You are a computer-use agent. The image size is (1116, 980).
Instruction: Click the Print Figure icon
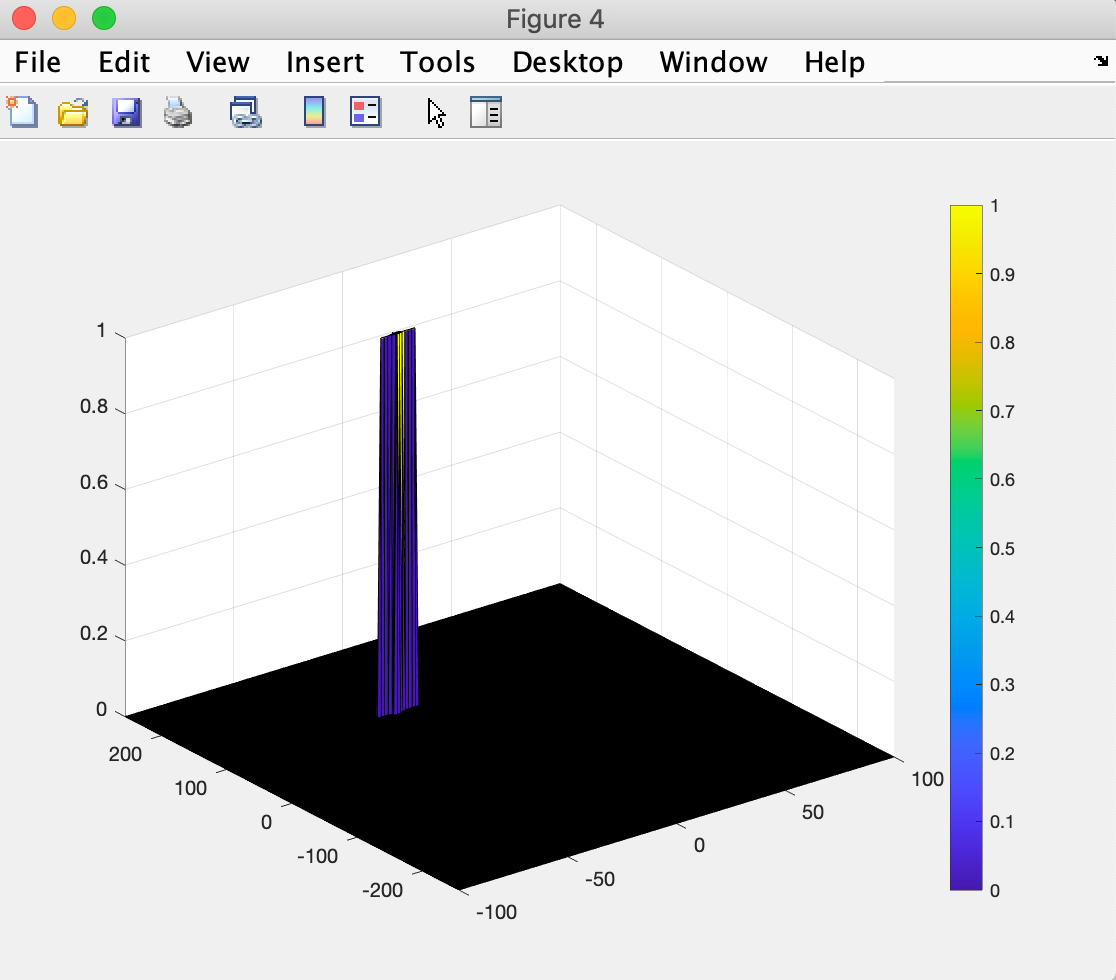tap(178, 112)
